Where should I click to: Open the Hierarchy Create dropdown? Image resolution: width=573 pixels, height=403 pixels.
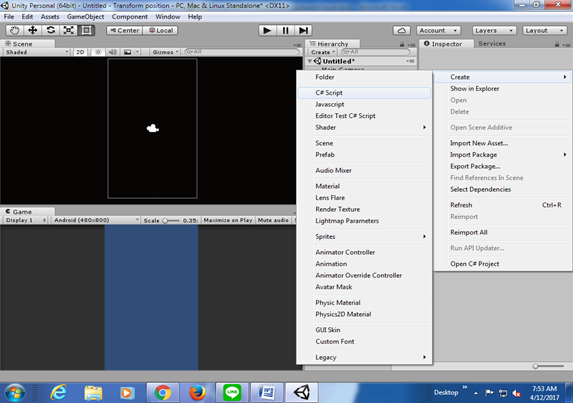[323, 52]
